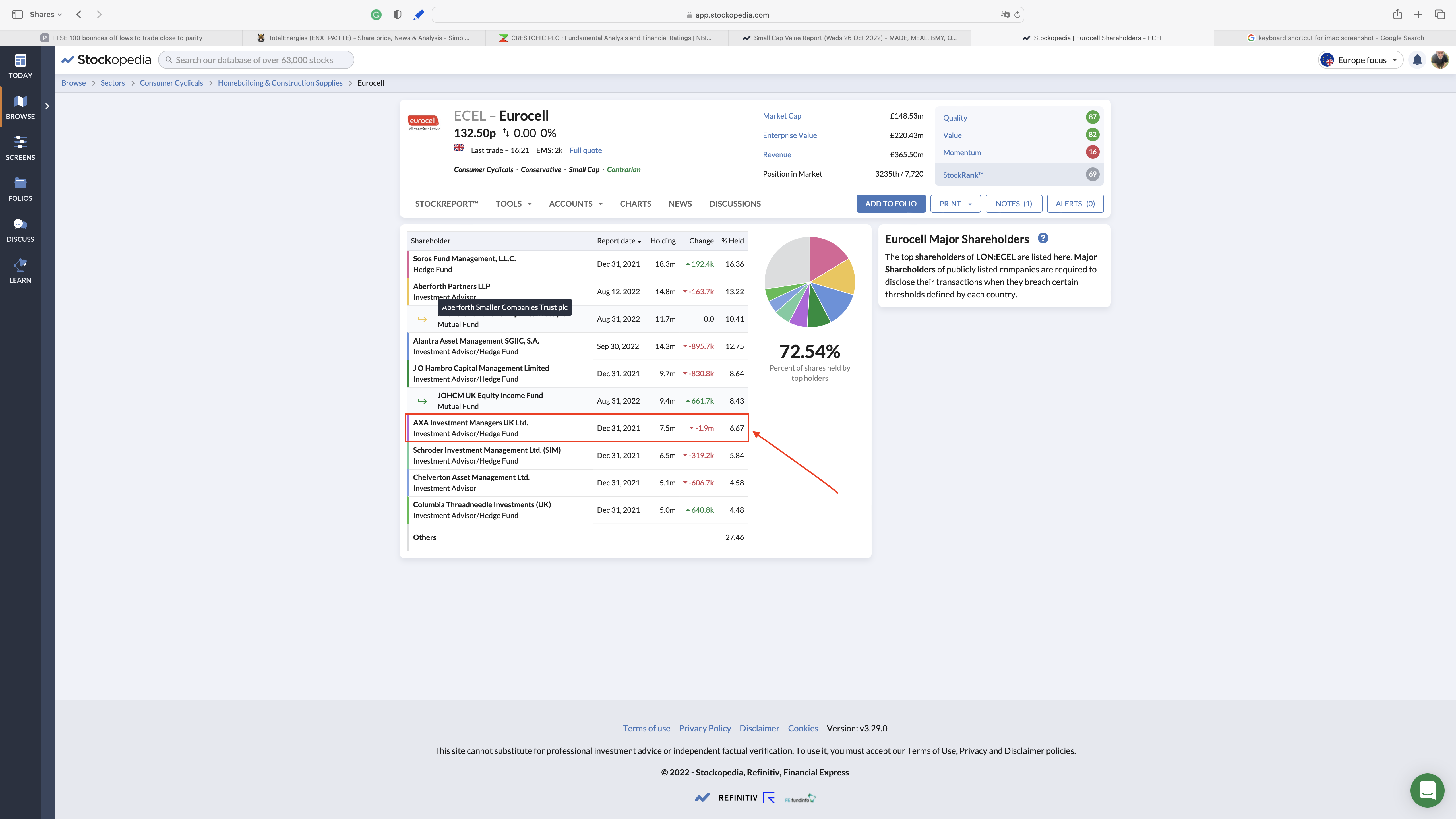This screenshot has width=1456, height=819.
Task: Expand the TOOLS dropdown menu
Action: [513, 204]
